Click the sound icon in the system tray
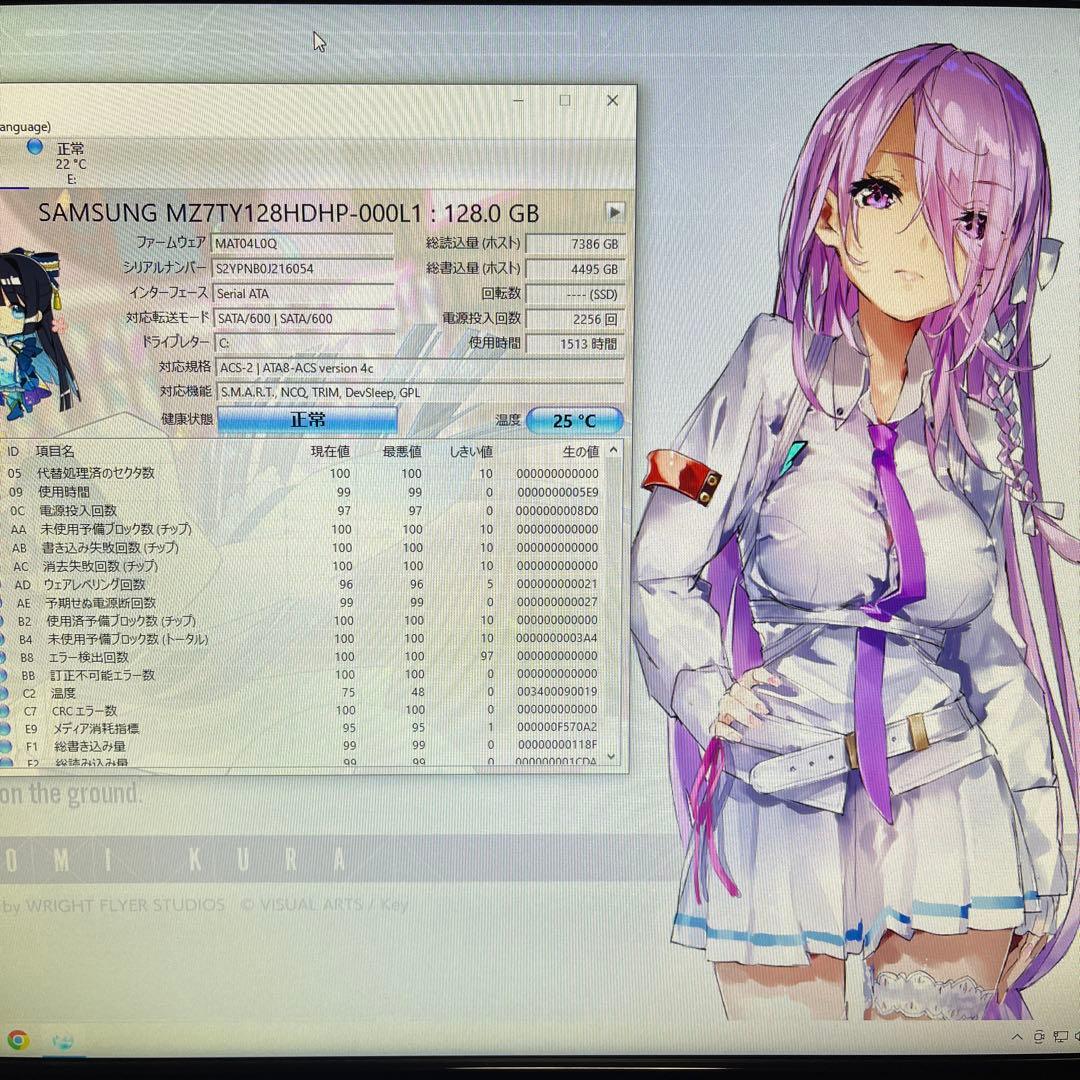The height and width of the screenshot is (1080, 1080). (1077, 1036)
